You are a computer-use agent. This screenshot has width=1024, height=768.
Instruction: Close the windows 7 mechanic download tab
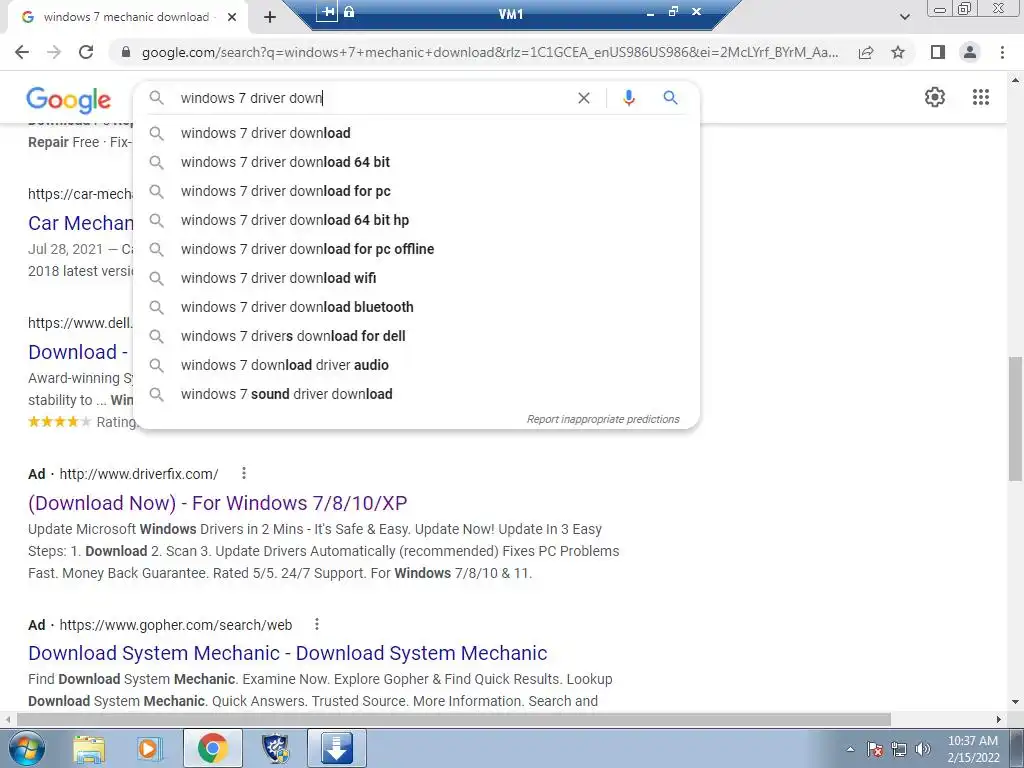coord(232,18)
